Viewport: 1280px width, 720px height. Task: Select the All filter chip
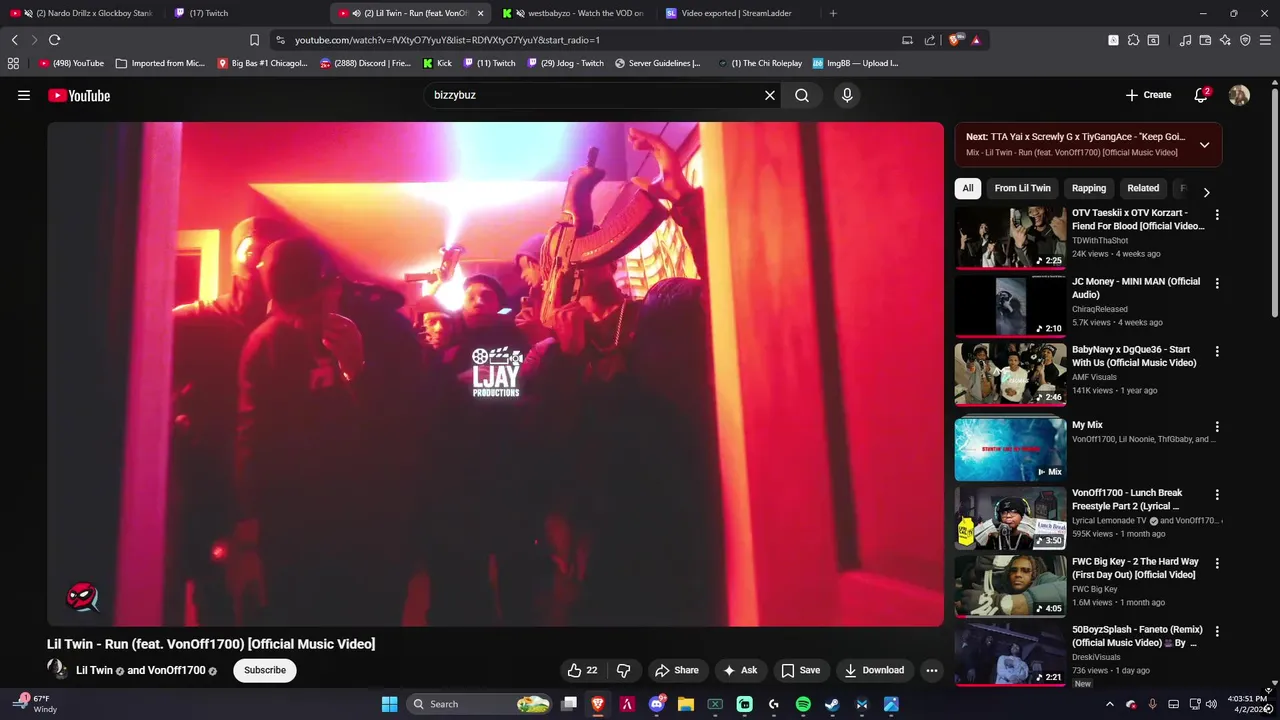click(968, 188)
